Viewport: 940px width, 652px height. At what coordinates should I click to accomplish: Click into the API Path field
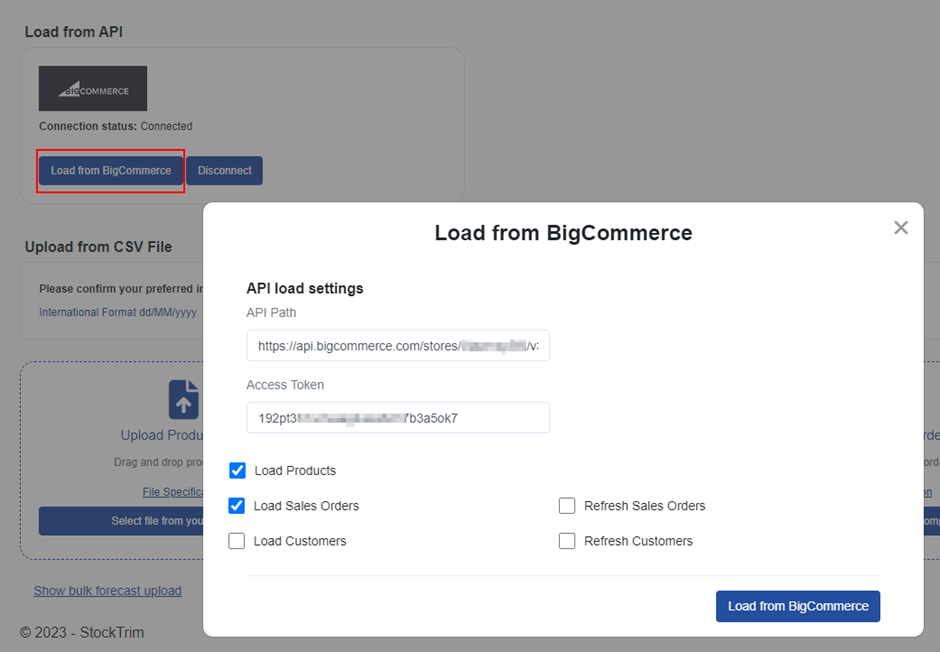click(398, 346)
